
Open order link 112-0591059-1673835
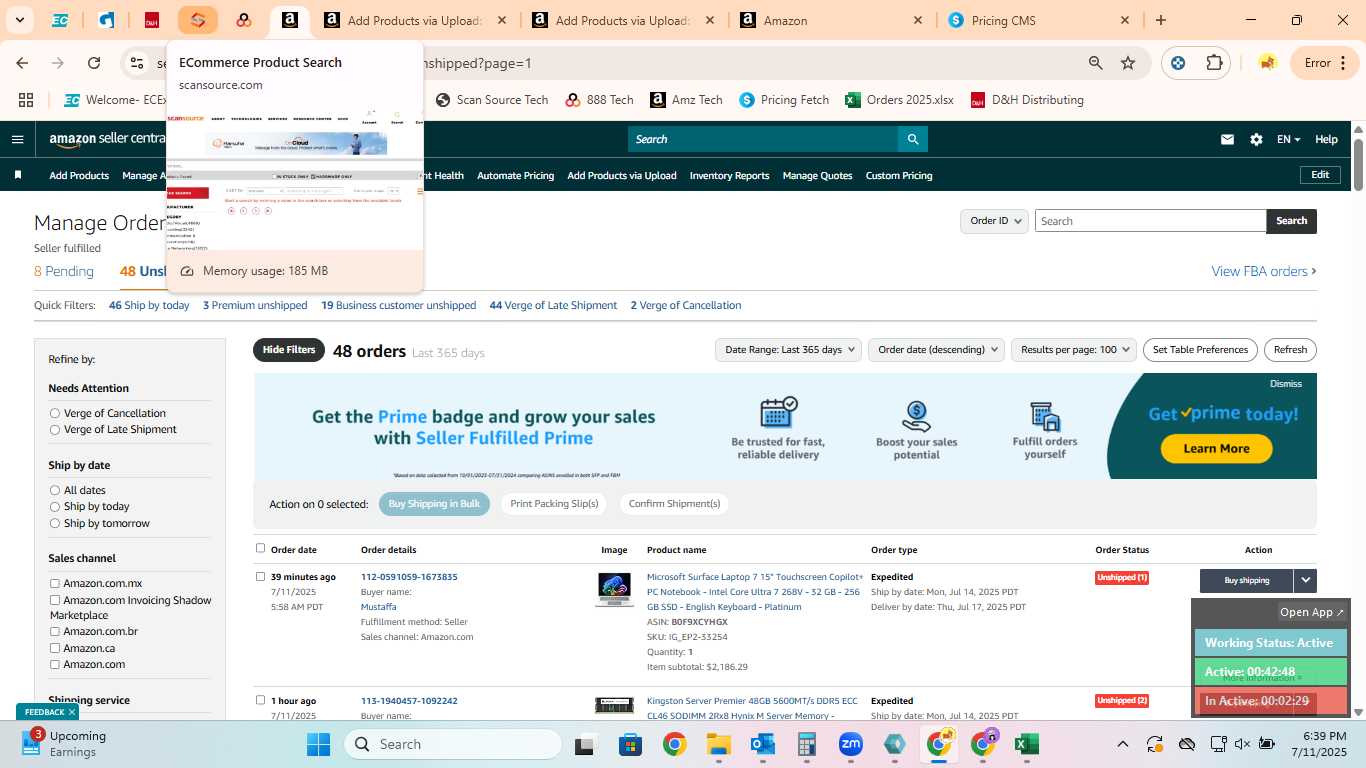click(x=409, y=577)
